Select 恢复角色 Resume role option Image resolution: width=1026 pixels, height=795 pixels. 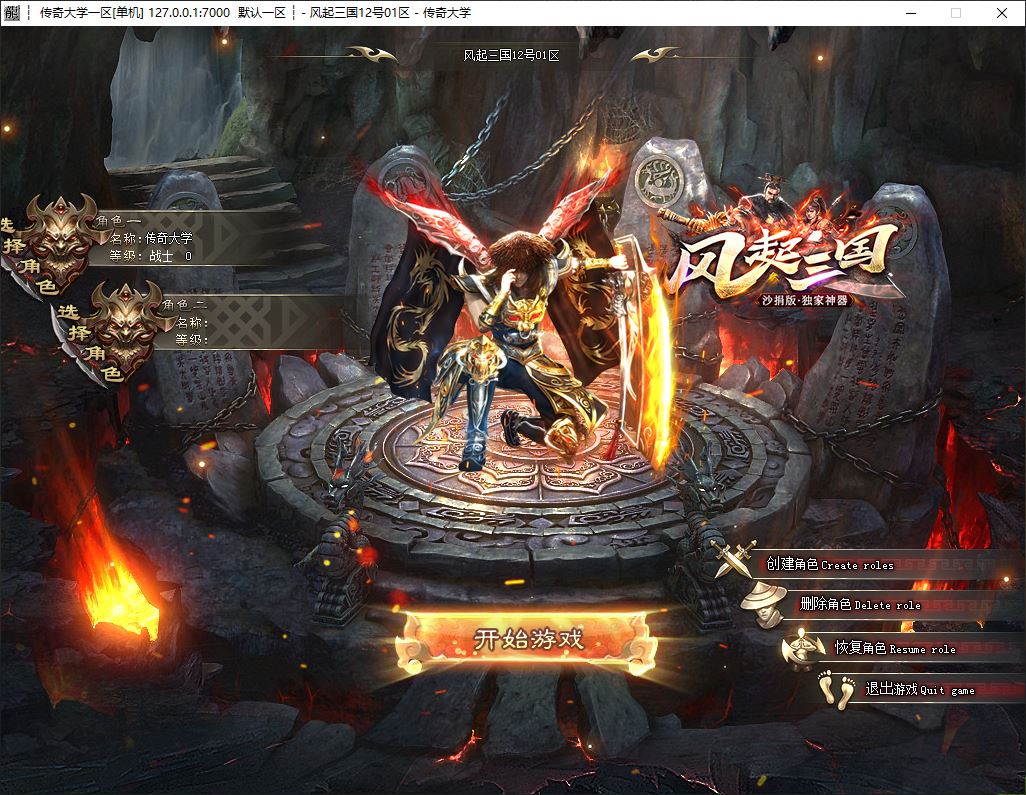(895, 648)
